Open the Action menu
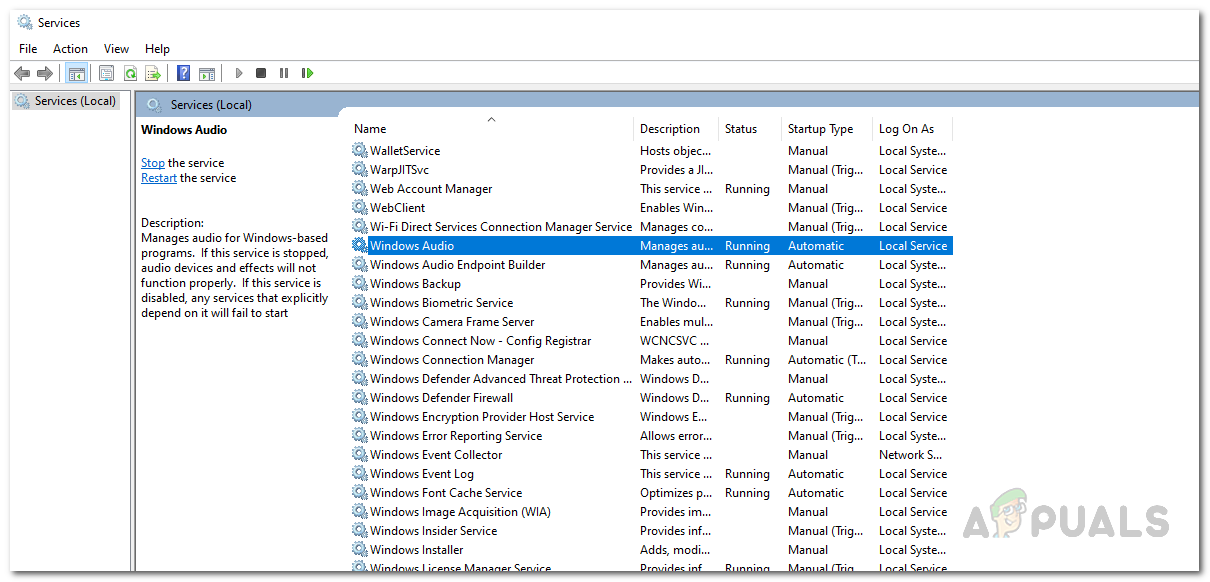The width and height of the screenshot is (1210, 582). point(70,49)
